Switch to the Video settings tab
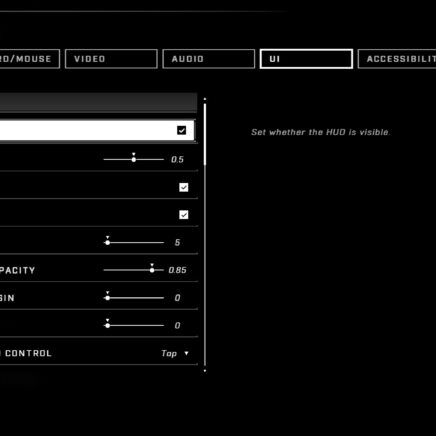The height and width of the screenshot is (436, 436). pyautogui.click(x=111, y=59)
